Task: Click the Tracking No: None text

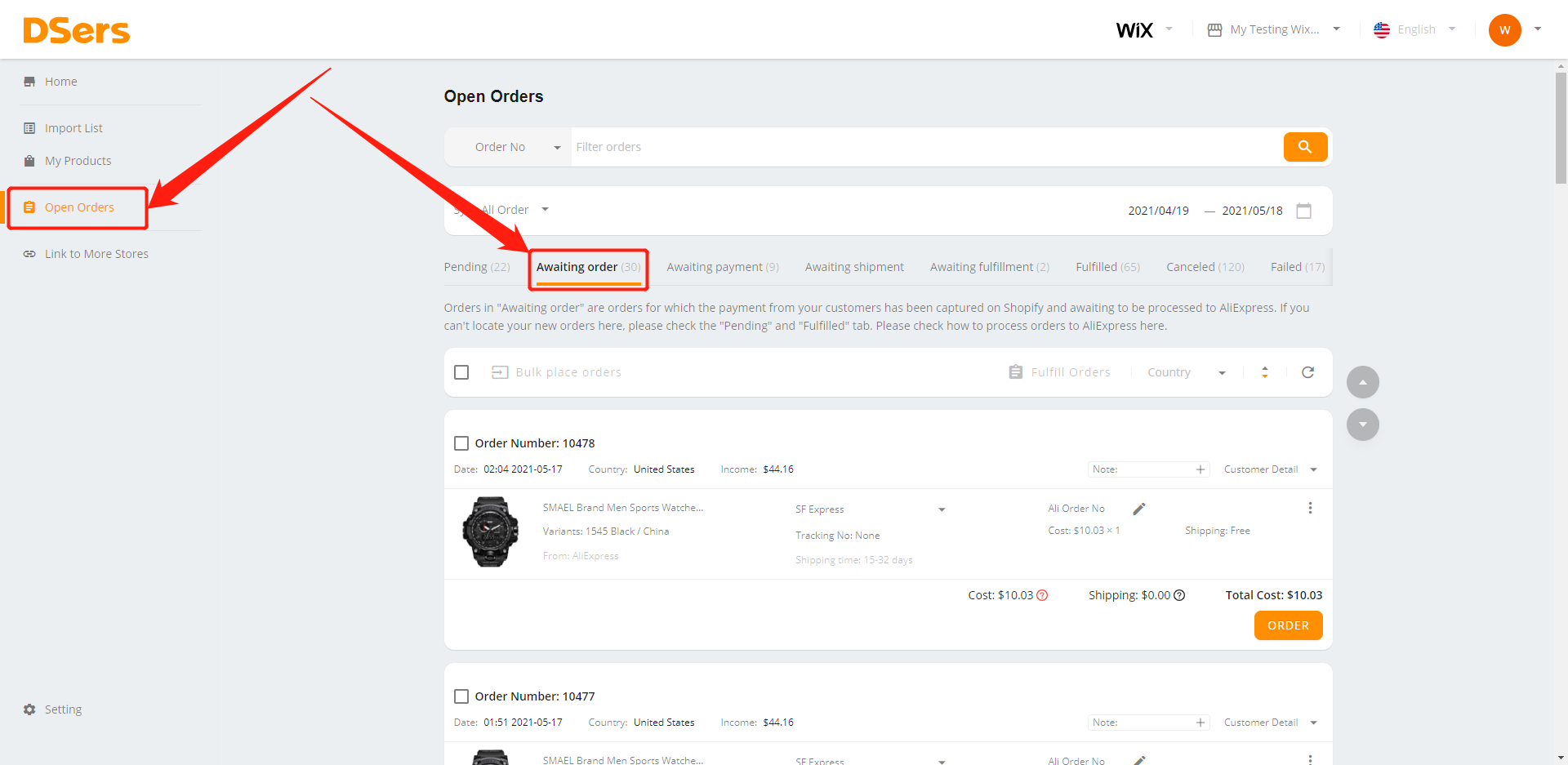Action: coord(838,536)
